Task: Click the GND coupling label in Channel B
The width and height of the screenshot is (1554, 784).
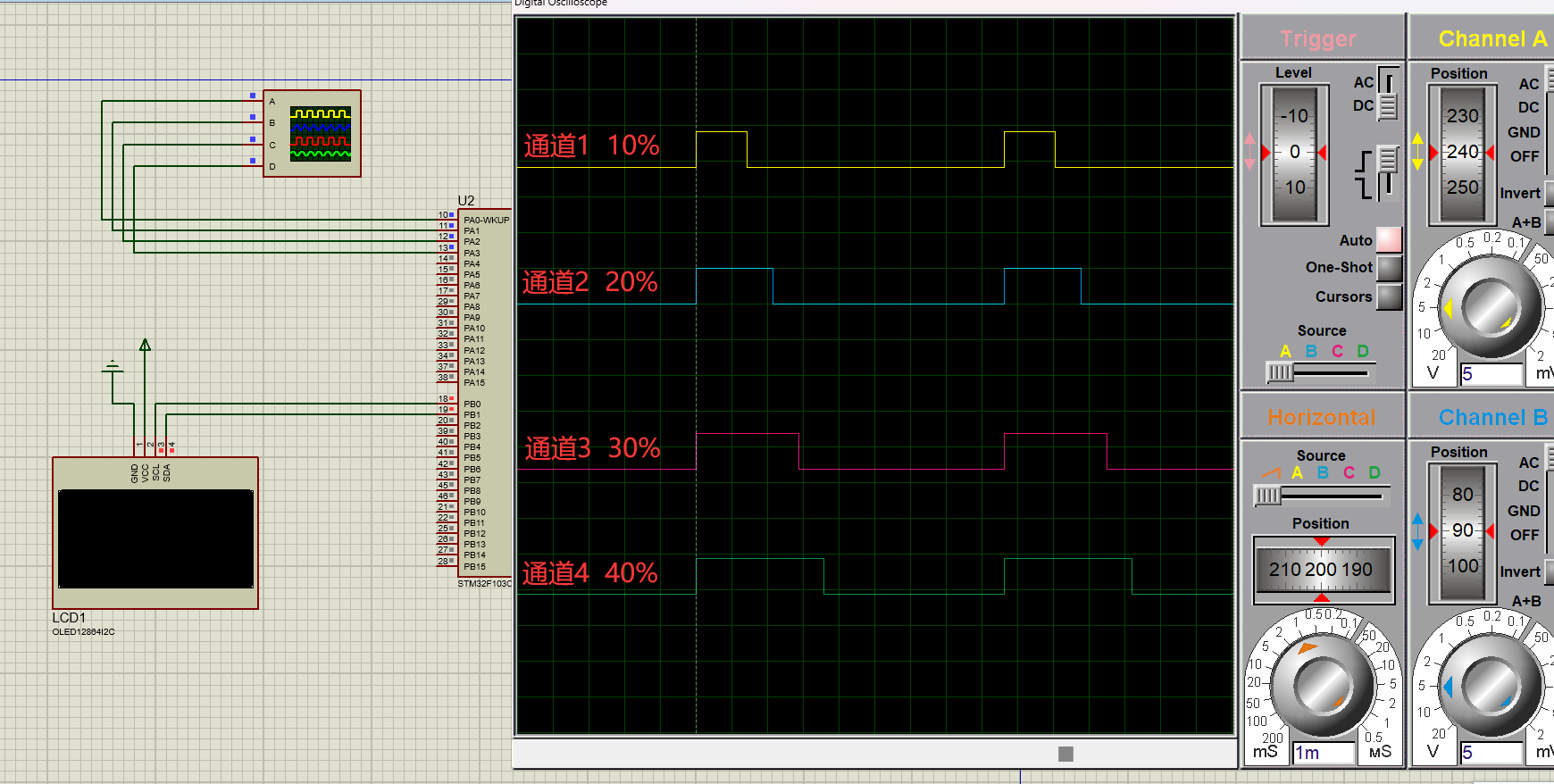Action: (1524, 511)
